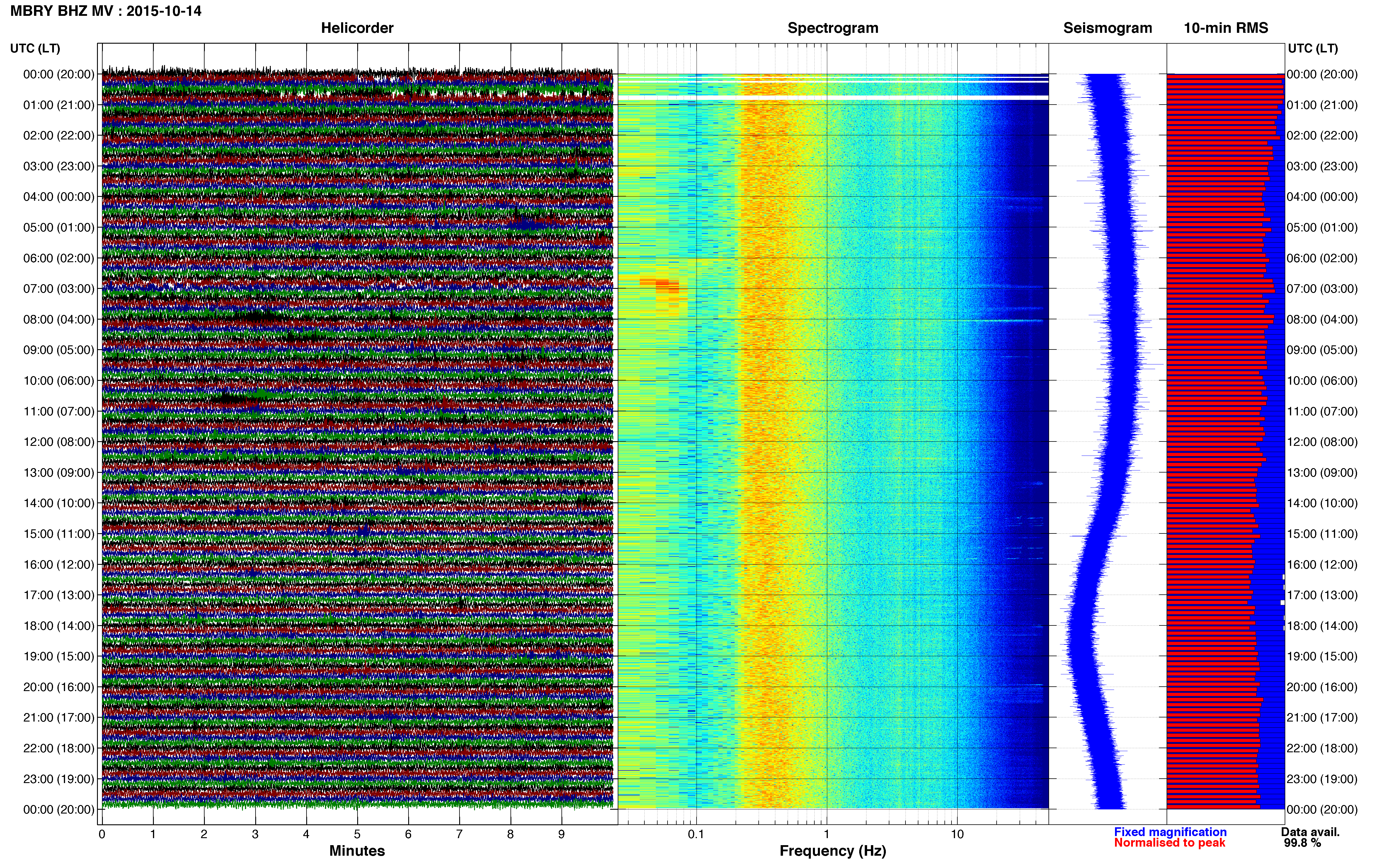Click the right '10:00 (06:00)' time label
1389x868 pixels.
click(x=1322, y=381)
